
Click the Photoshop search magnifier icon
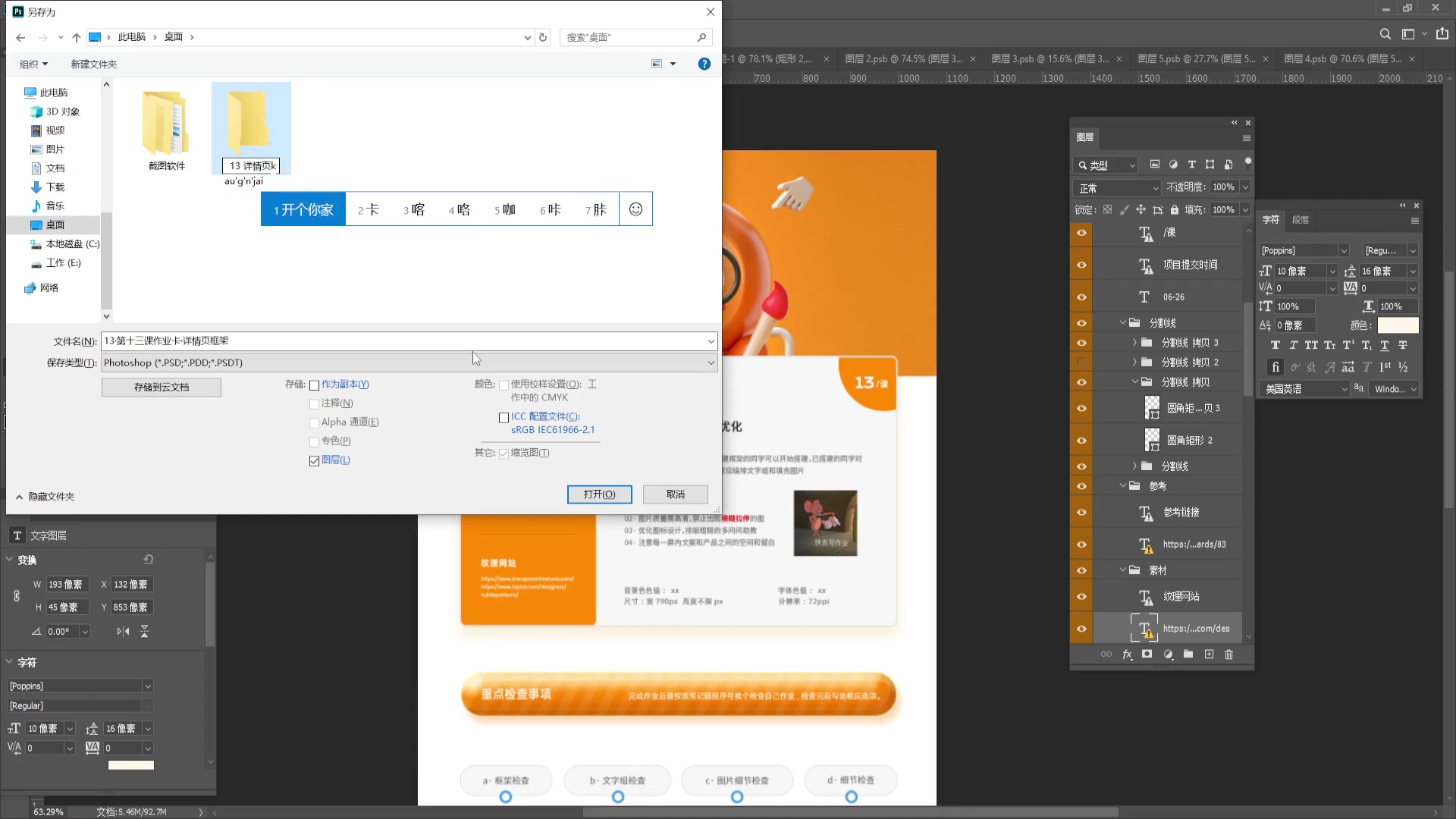(1385, 34)
